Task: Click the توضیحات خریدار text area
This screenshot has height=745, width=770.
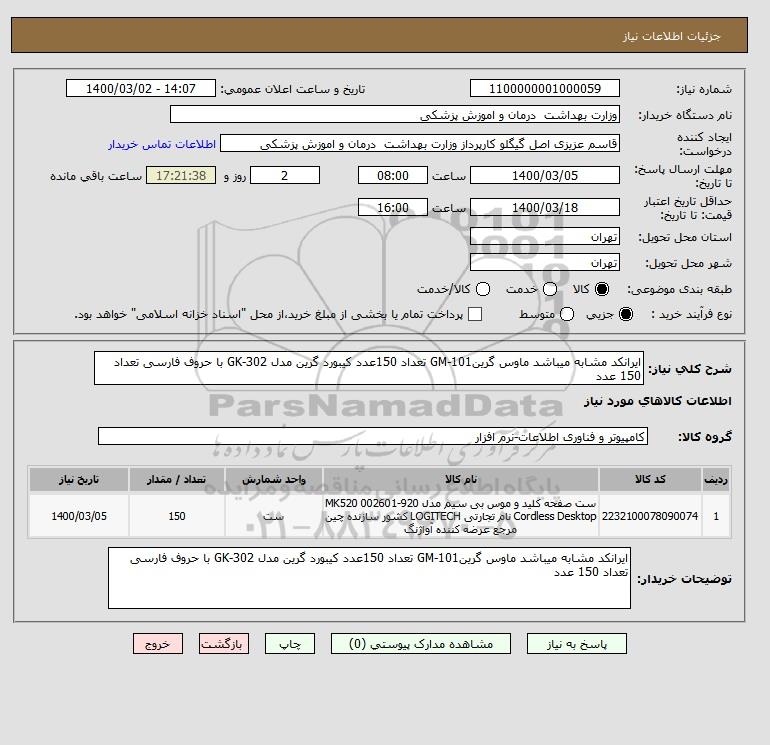Action: (369, 578)
